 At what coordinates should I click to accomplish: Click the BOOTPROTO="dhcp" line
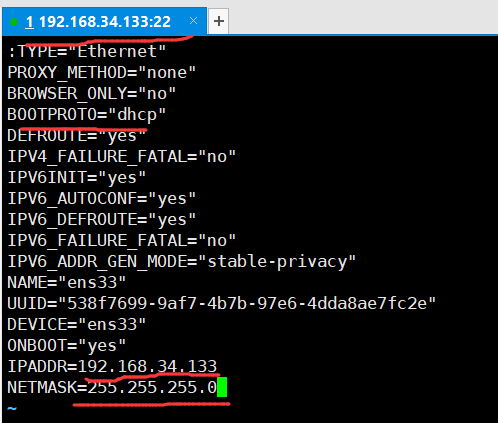(x=87, y=114)
